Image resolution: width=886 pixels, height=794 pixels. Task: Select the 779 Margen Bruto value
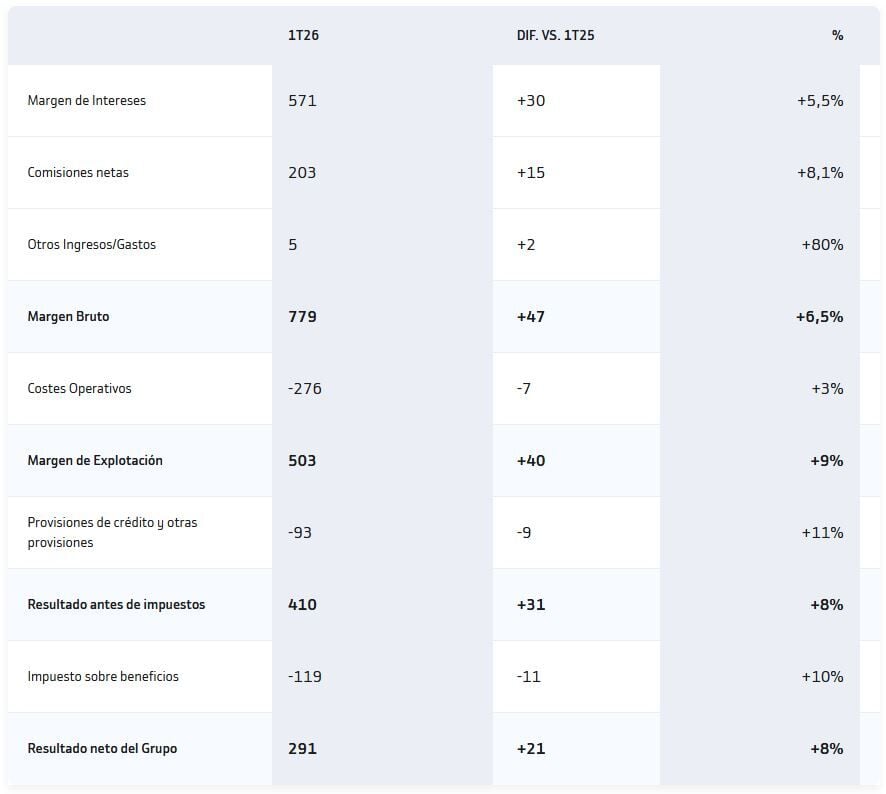302,317
